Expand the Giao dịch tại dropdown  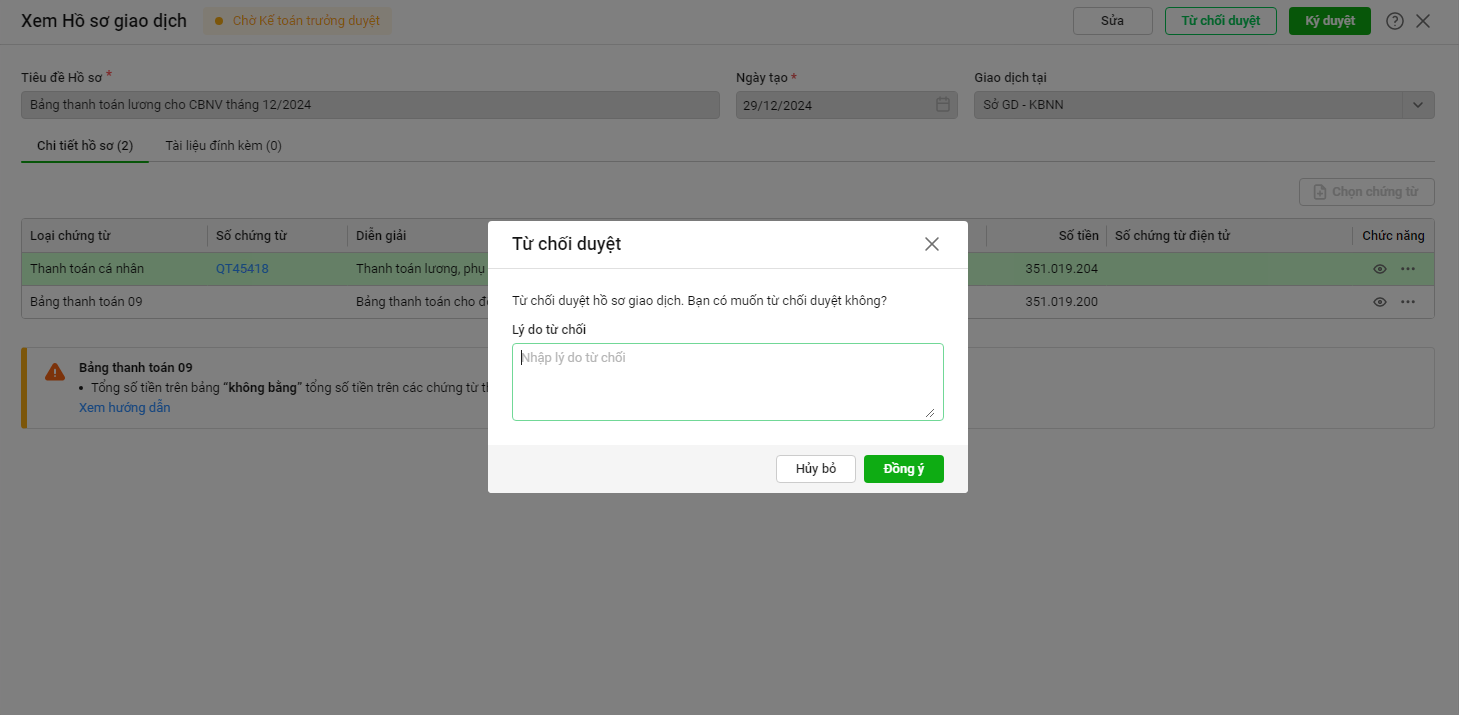click(1418, 105)
